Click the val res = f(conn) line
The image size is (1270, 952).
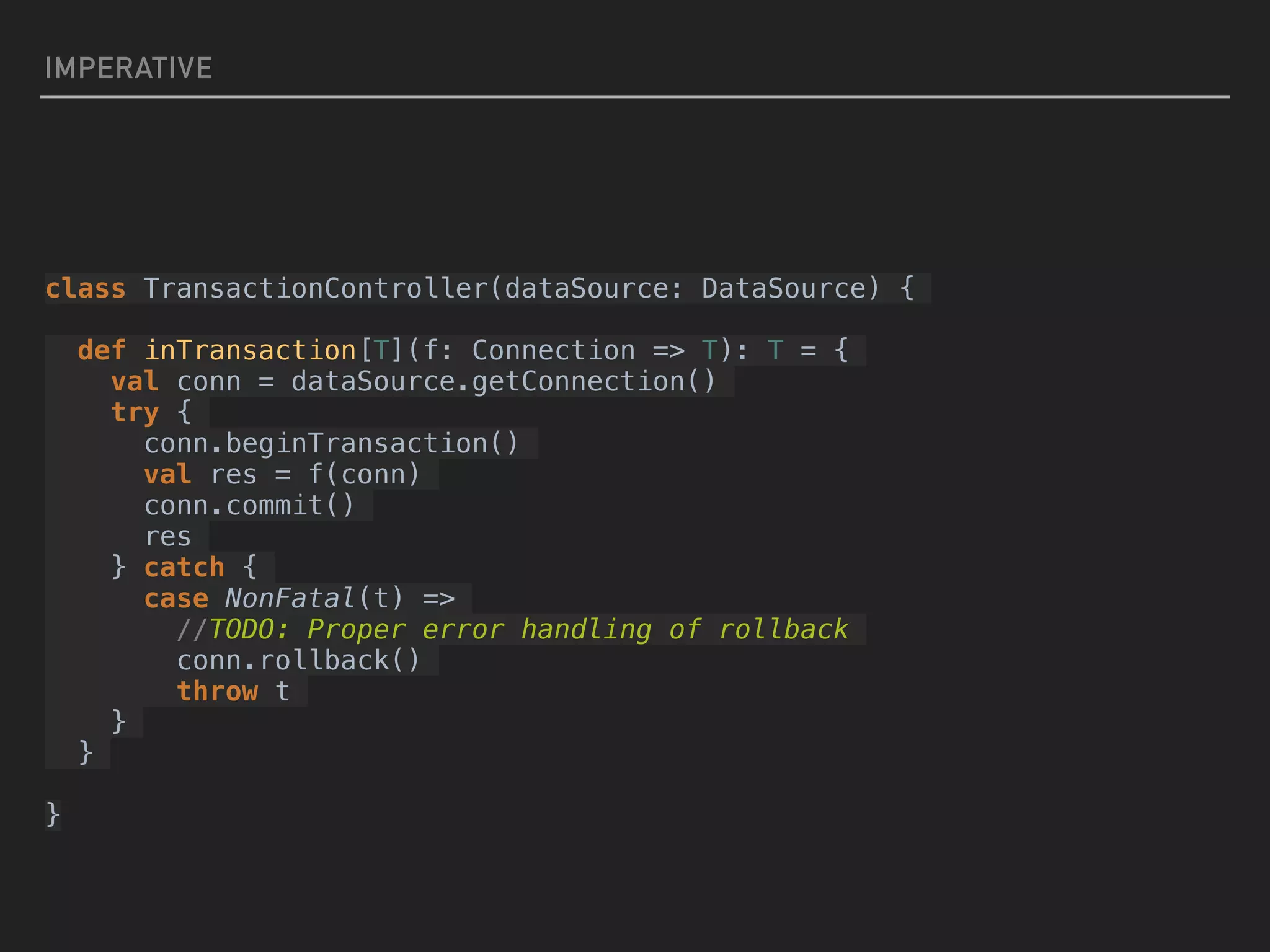point(282,474)
